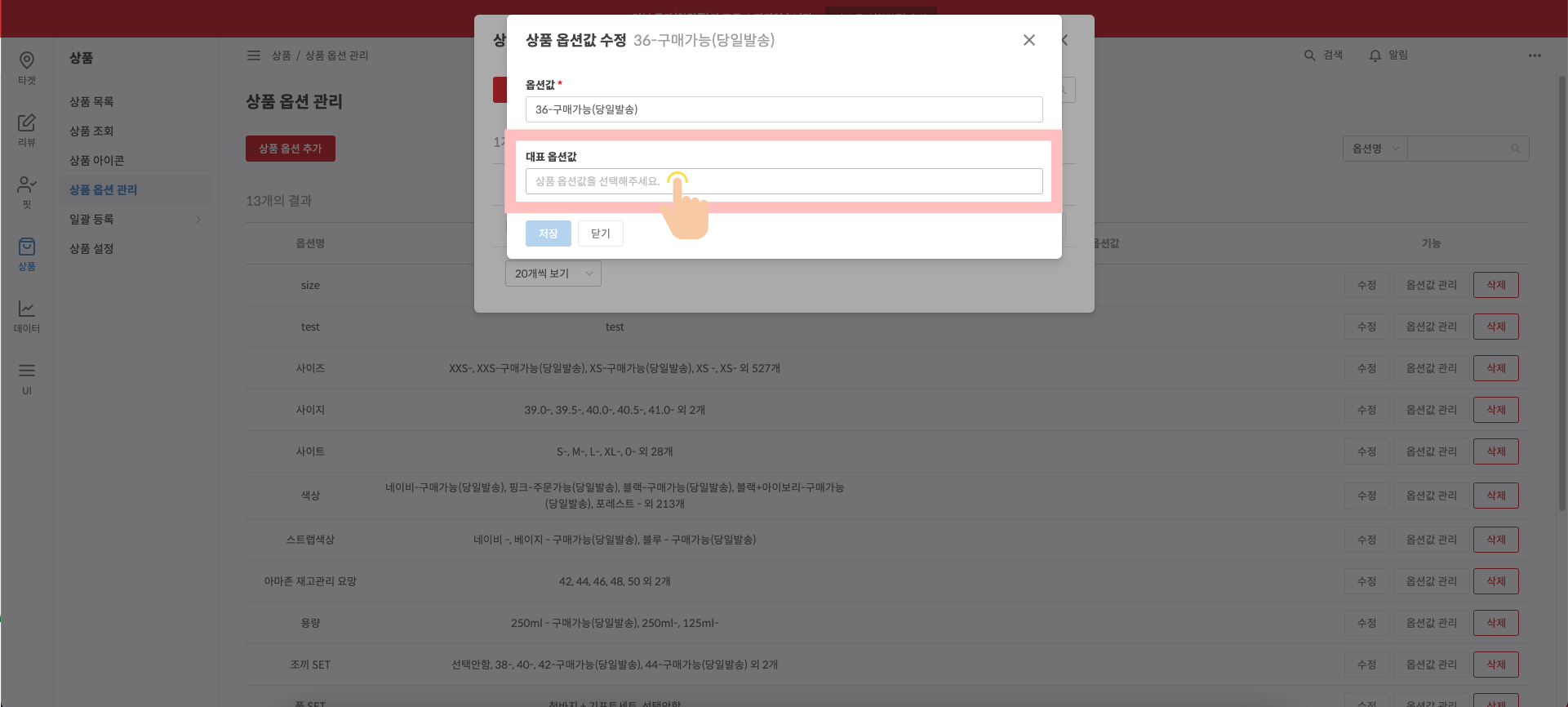The width and height of the screenshot is (1568, 707).
Task: Click 삭제 for the 스트랩색상 row
Action: [x=1496, y=540]
